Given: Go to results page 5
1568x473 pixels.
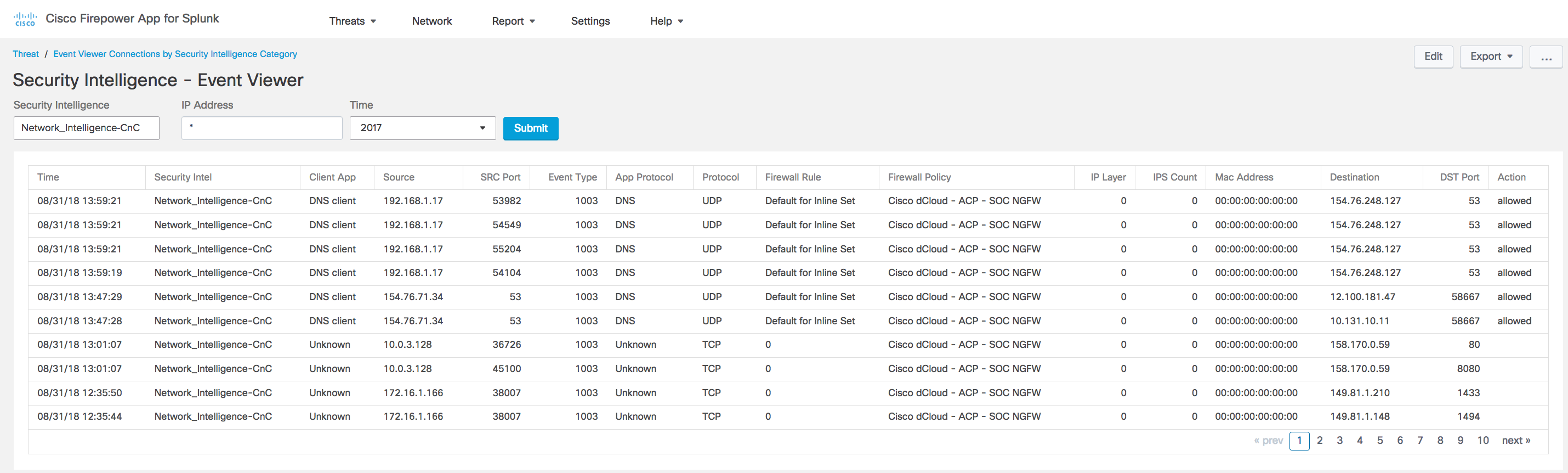Looking at the screenshot, I should [1379, 441].
